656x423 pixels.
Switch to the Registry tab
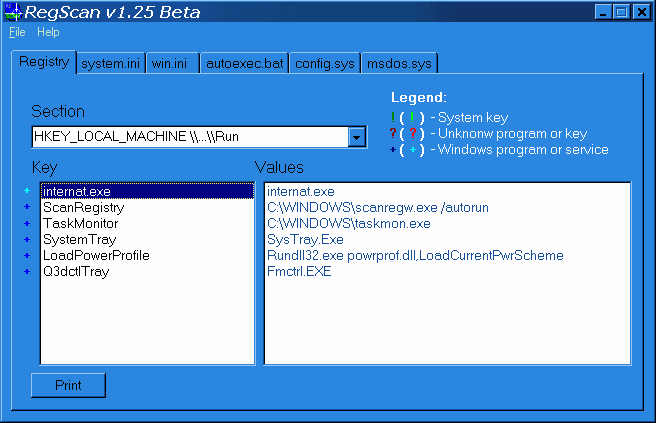(44, 62)
